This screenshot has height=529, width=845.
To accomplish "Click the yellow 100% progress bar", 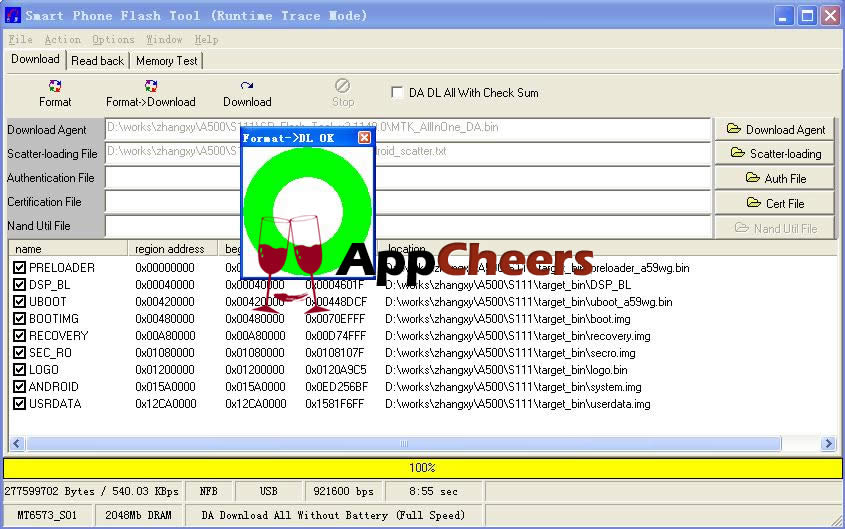I will click(x=422, y=468).
